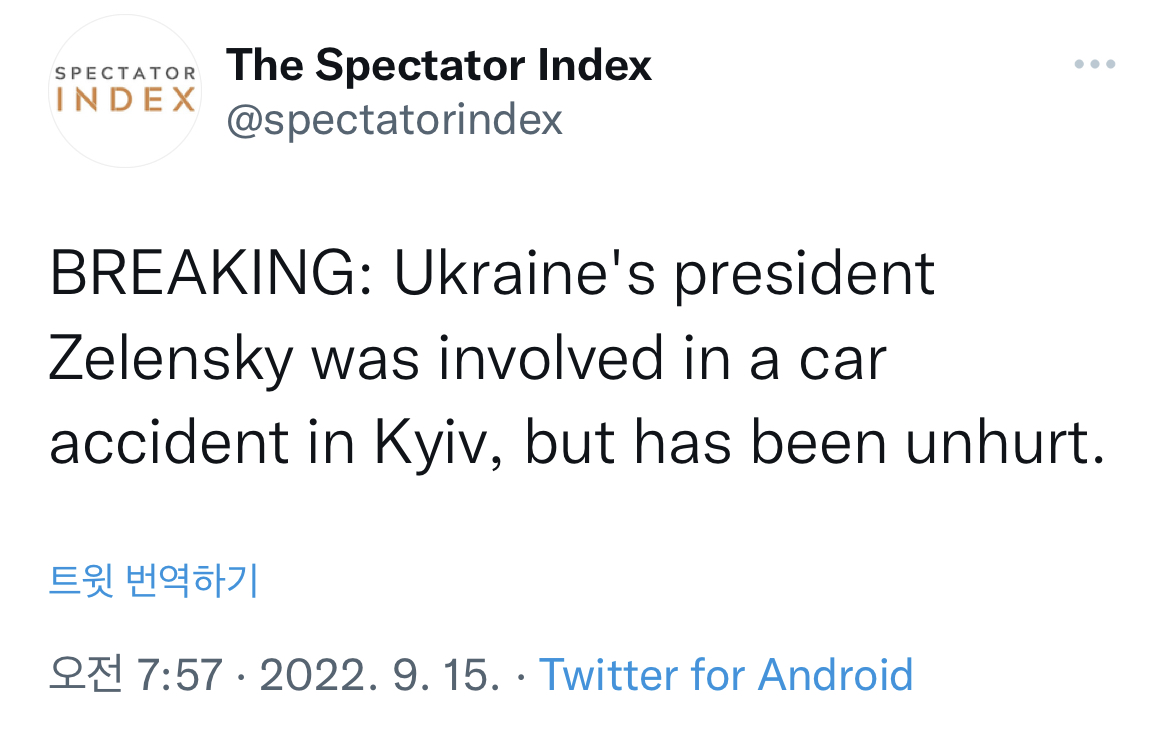Screen dimensions: 1170x736
Task: Click the word Ukraine's in the tweet
Action: (525, 275)
